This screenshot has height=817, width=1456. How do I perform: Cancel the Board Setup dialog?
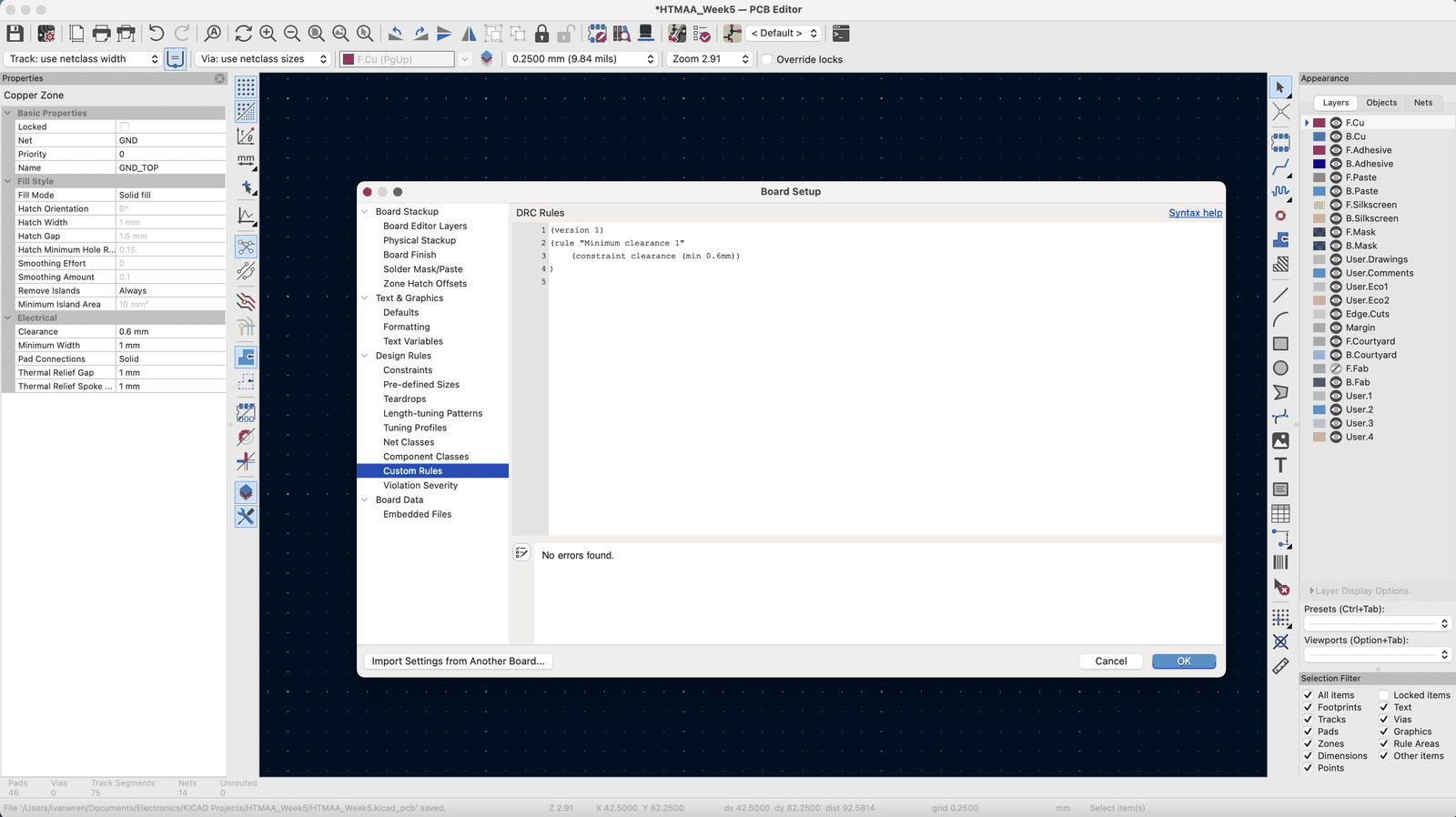pos(1111,661)
